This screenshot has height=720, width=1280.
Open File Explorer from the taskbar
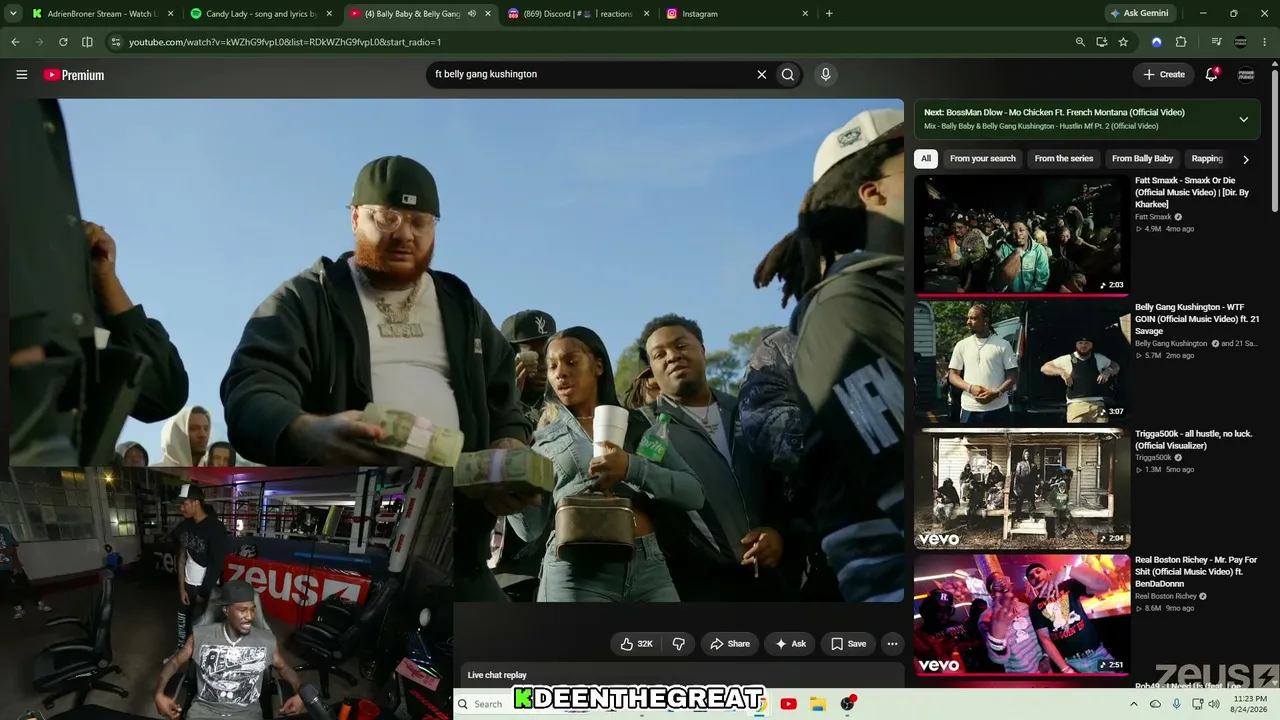click(817, 704)
